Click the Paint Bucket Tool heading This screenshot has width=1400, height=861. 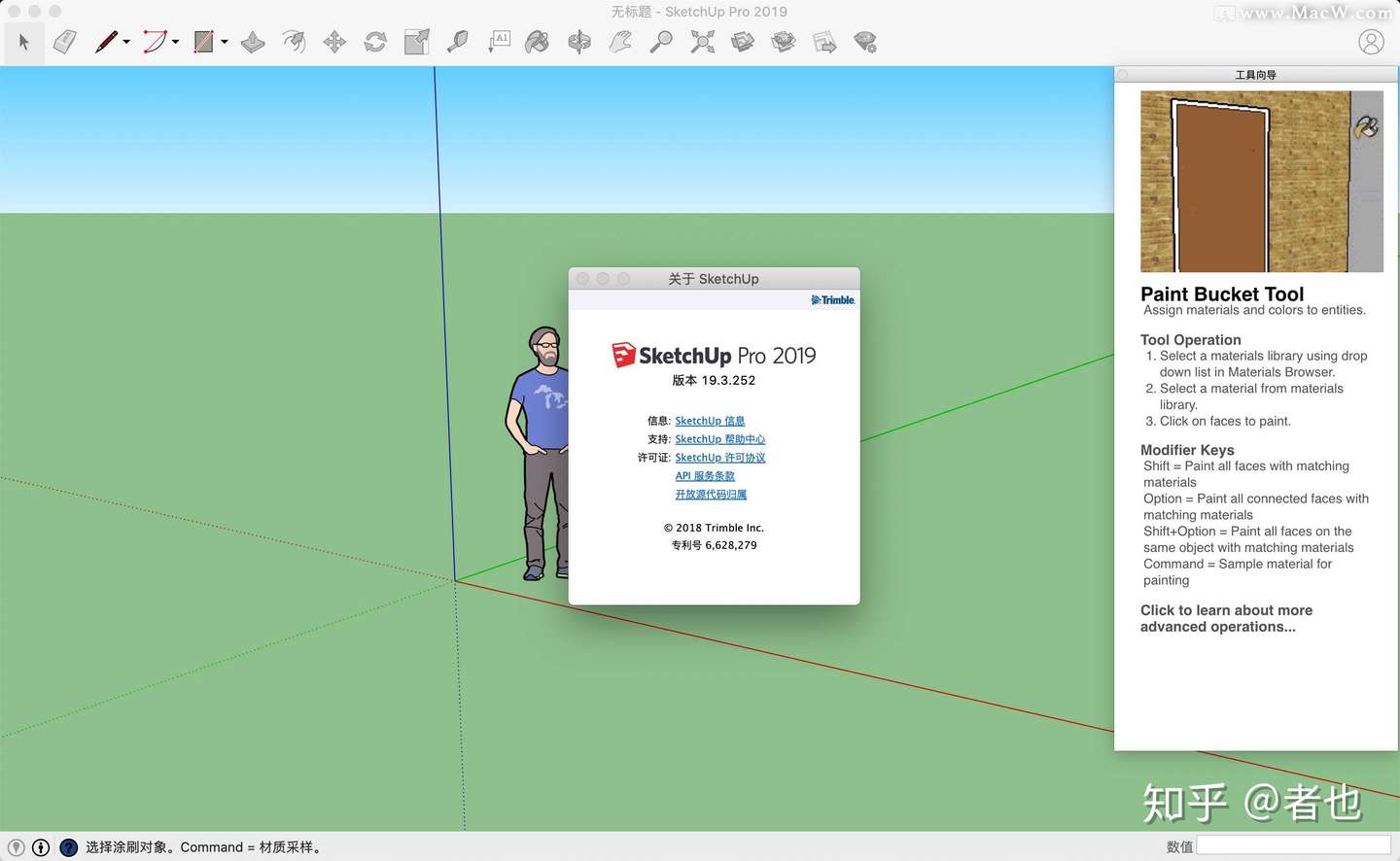click(x=1222, y=293)
